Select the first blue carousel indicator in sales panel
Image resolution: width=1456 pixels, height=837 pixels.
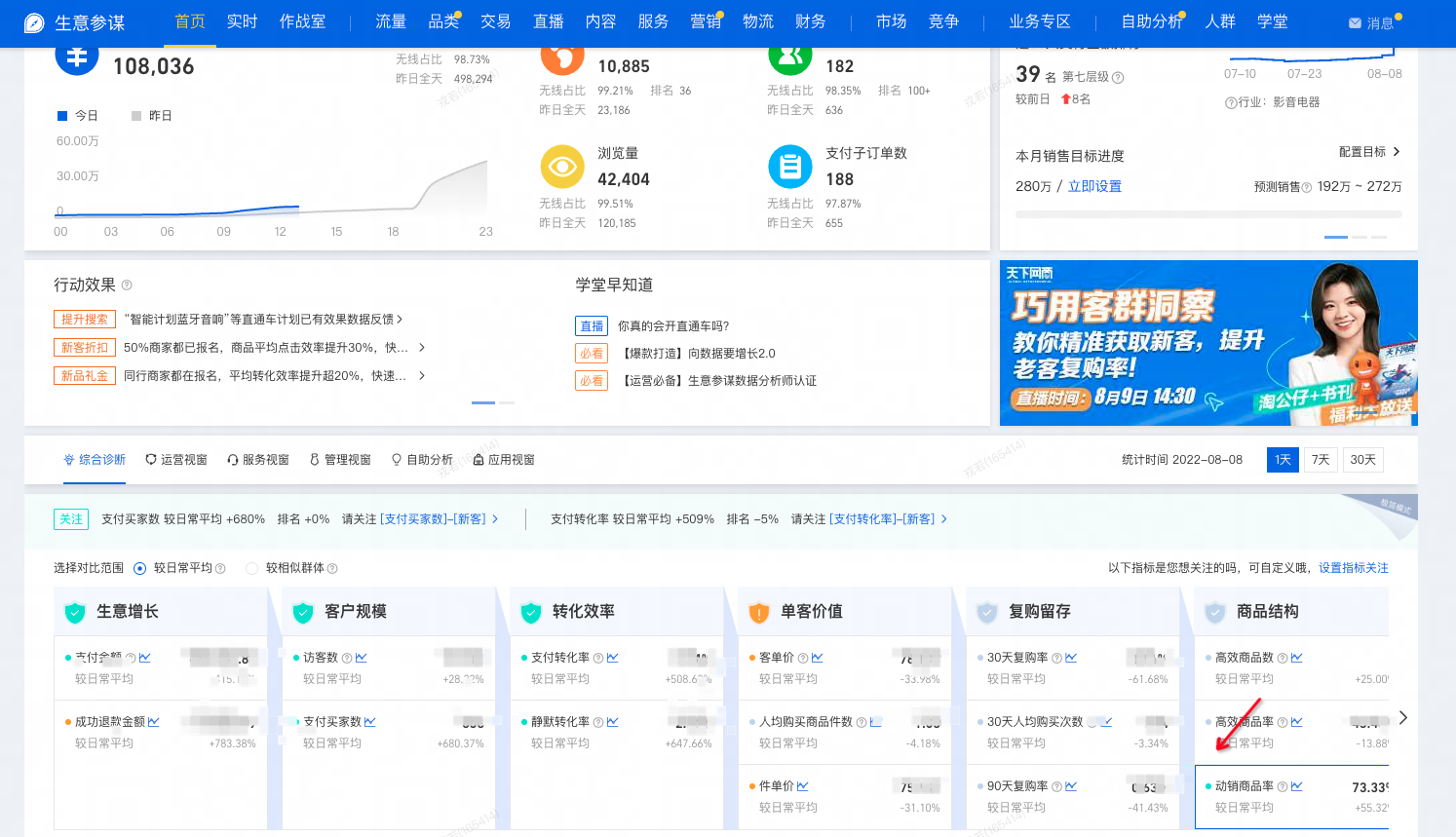point(1336,237)
